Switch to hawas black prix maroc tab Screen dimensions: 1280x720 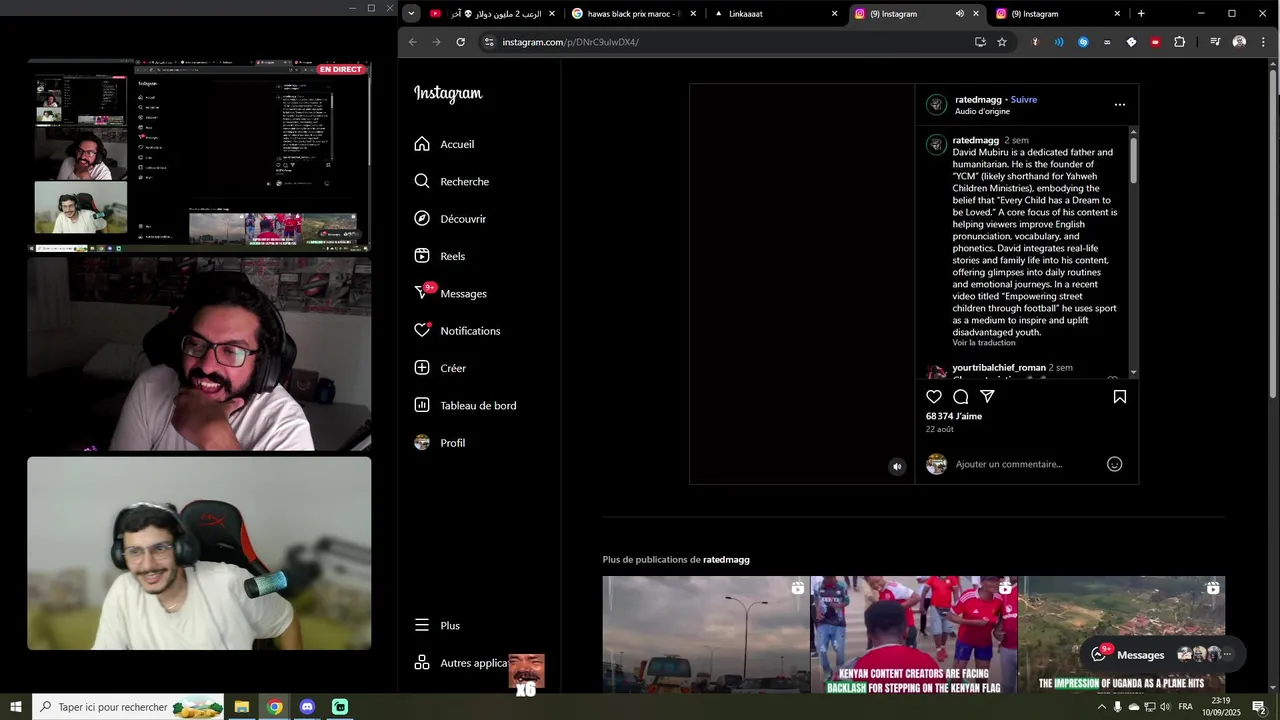click(632, 14)
